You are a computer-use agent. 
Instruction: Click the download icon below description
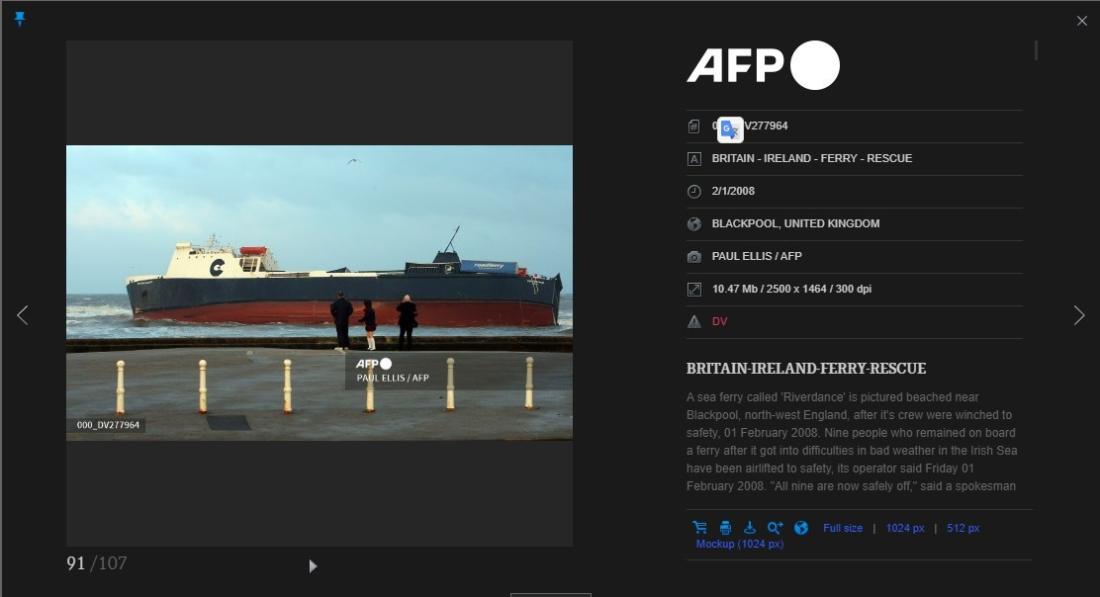coord(750,528)
